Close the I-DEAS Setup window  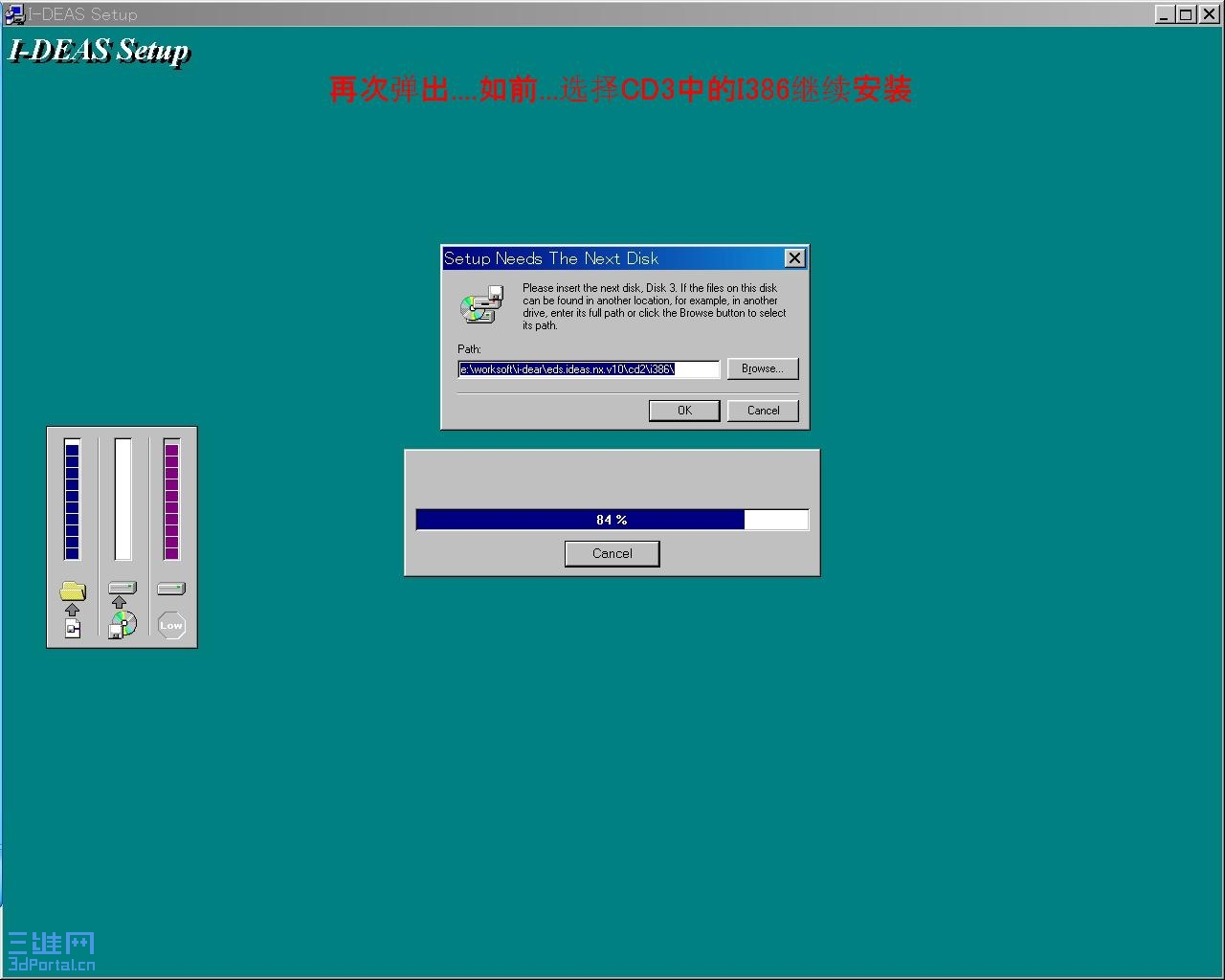click(x=1208, y=14)
